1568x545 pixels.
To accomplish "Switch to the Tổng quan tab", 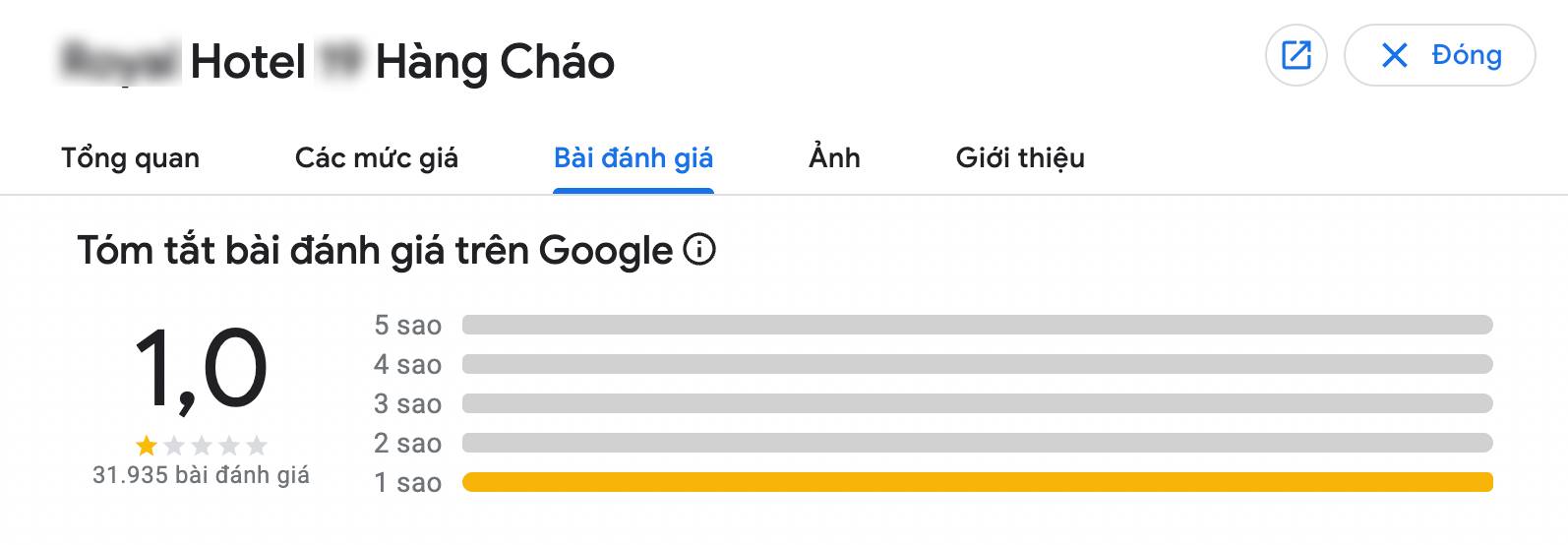I will point(130,158).
